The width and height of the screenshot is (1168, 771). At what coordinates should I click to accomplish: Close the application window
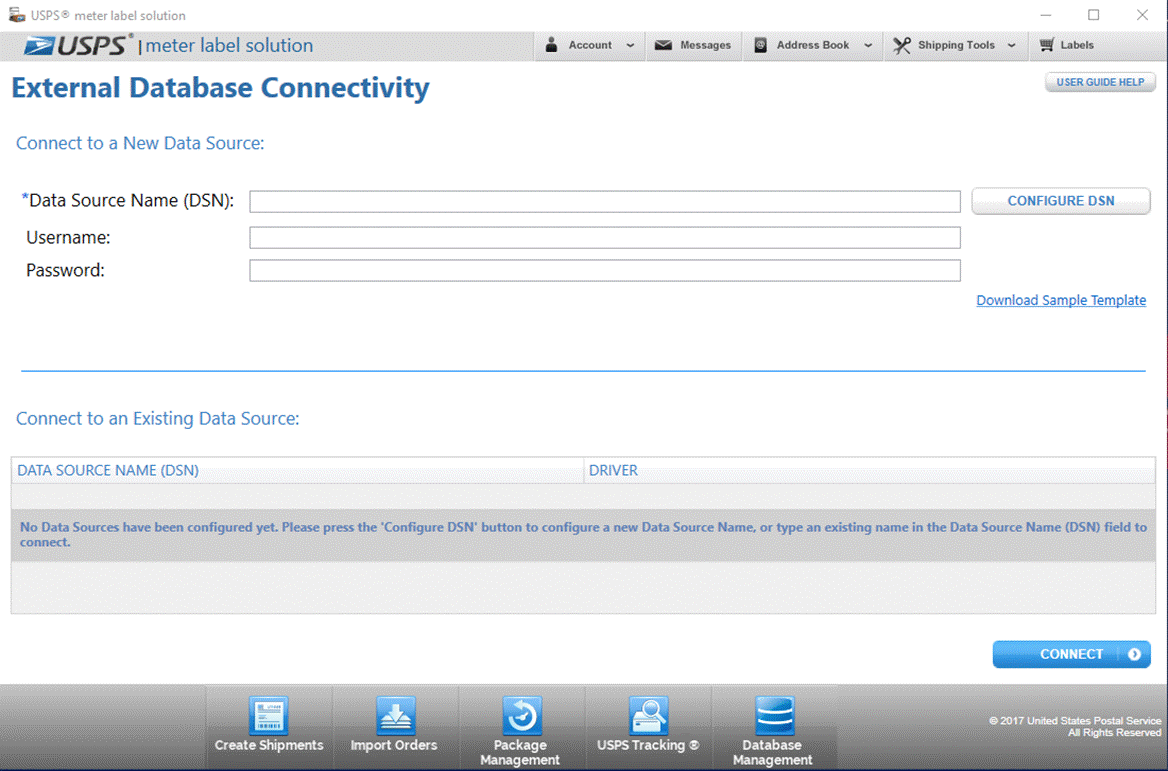tap(1142, 15)
